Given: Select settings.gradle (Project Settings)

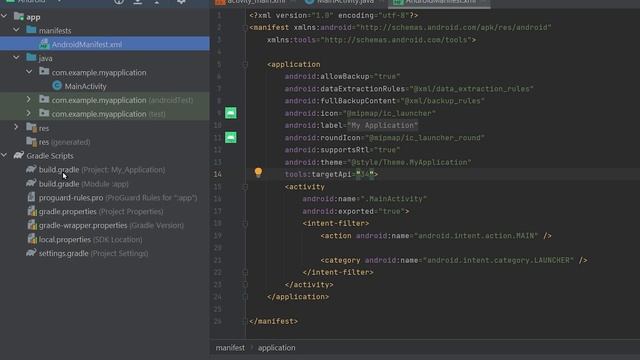Looking at the screenshot, I should pos(93,253).
